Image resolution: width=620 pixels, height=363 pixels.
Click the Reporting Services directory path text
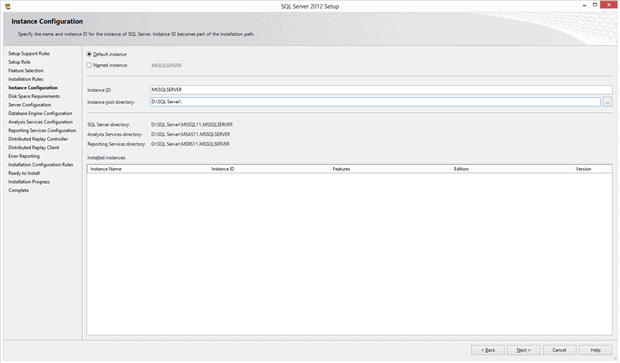(x=190, y=144)
